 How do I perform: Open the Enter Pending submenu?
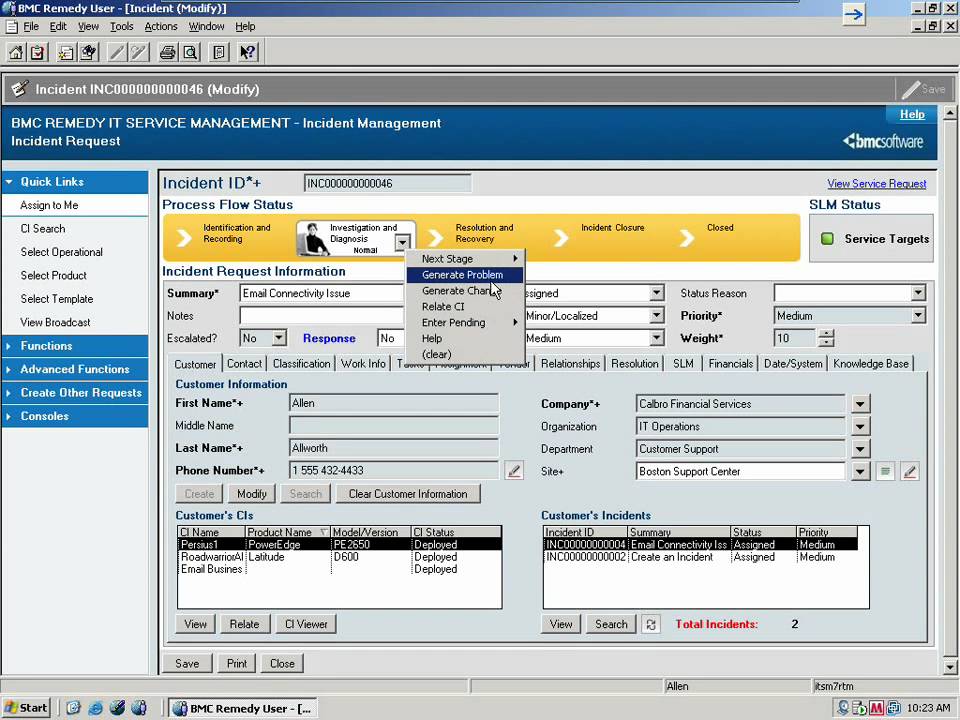465,323
